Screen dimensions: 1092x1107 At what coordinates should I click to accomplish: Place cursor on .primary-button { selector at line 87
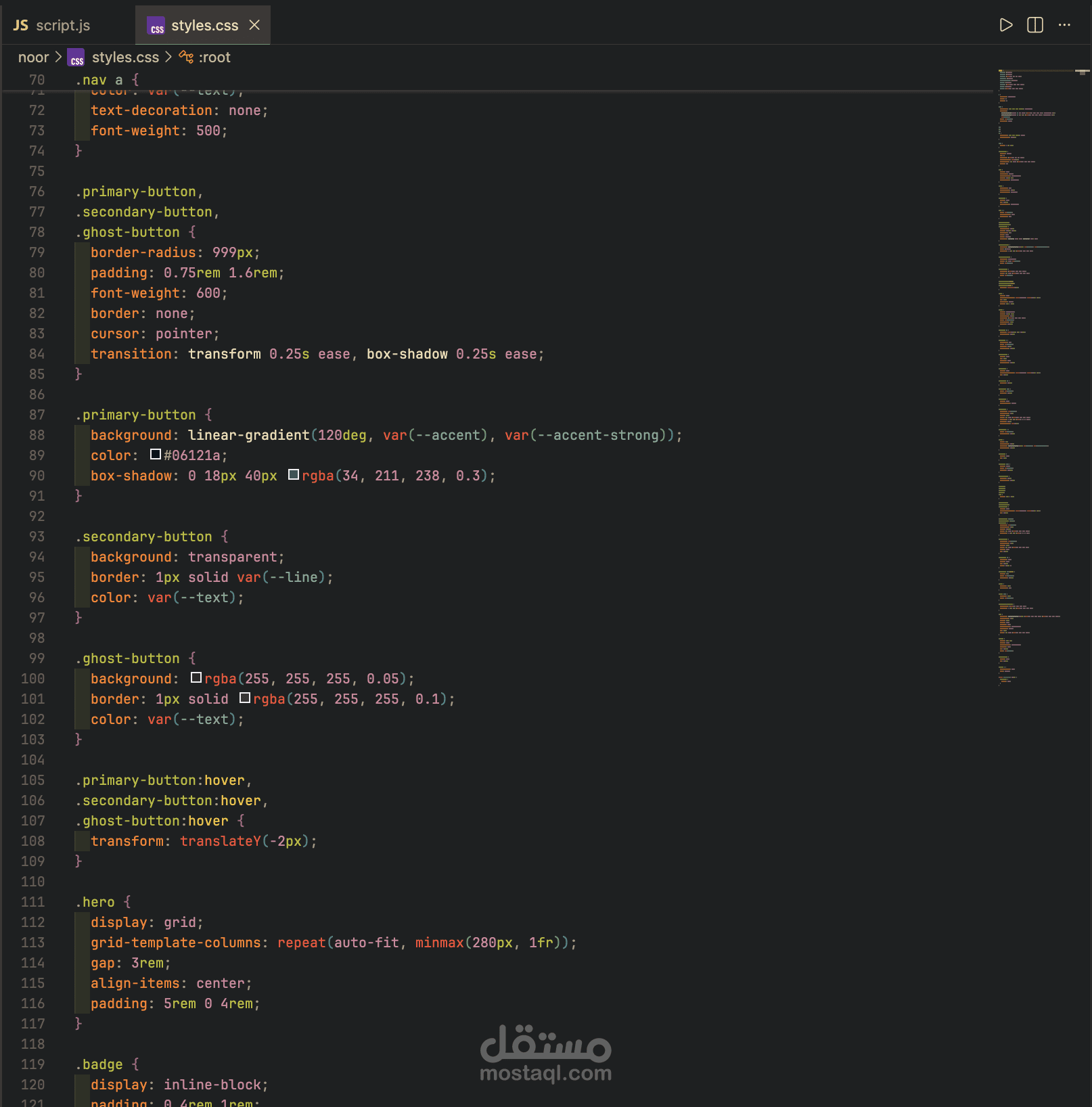pyautogui.click(x=143, y=415)
